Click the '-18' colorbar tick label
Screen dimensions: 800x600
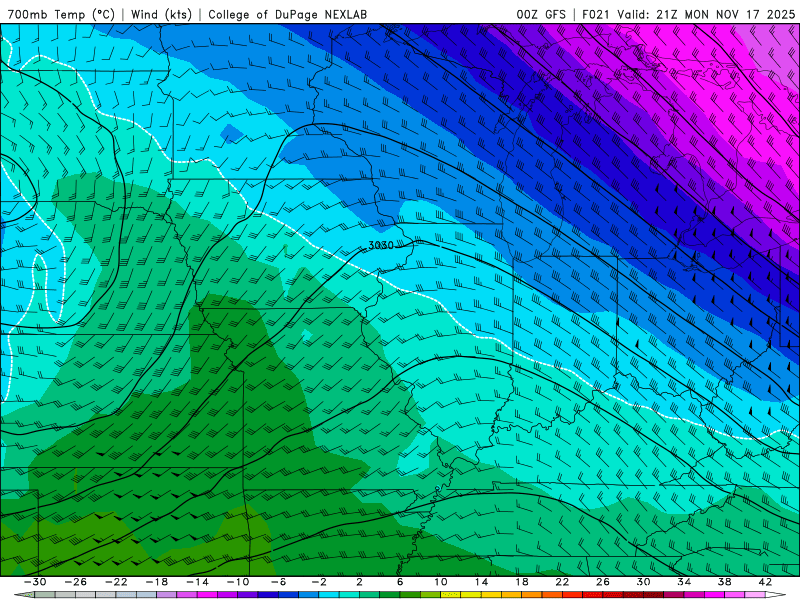click(x=157, y=582)
